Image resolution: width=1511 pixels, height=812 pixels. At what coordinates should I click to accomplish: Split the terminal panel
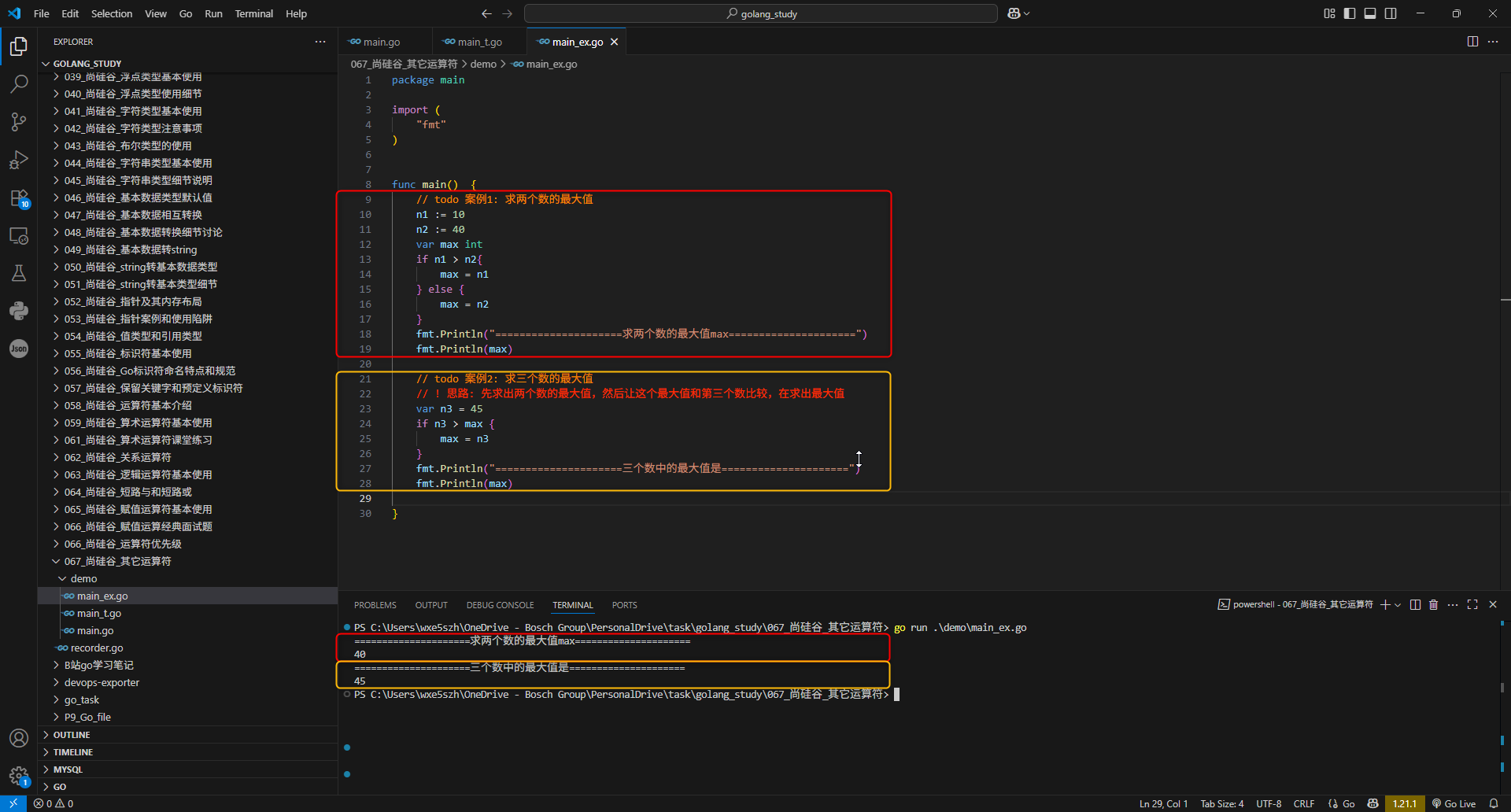pyautogui.click(x=1415, y=604)
